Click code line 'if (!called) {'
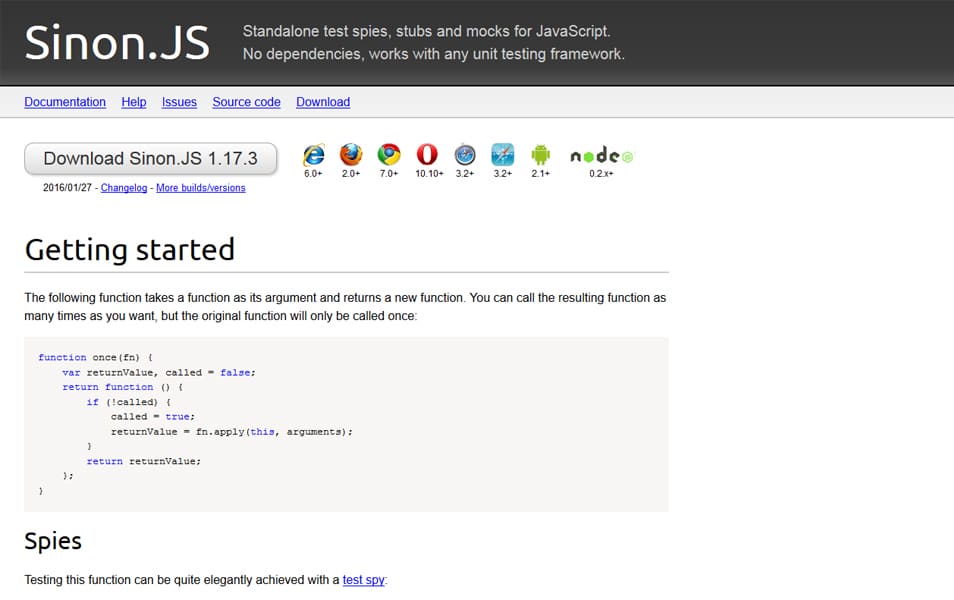The width and height of the screenshot is (954, 600). pos(129,402)
